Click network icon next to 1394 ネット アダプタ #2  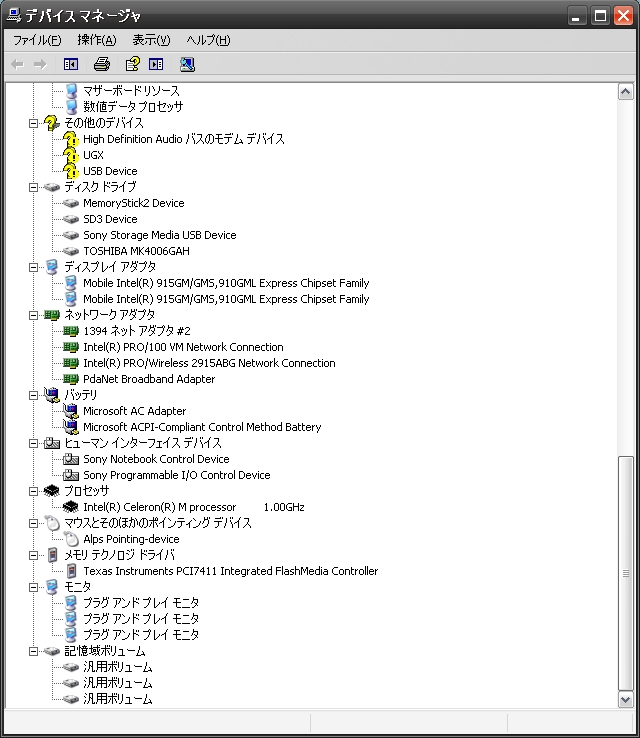coord(71,331)
